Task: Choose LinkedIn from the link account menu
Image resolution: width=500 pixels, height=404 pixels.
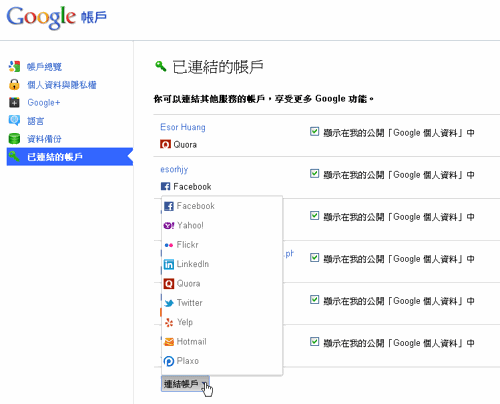Action: [x=222, y=264]
